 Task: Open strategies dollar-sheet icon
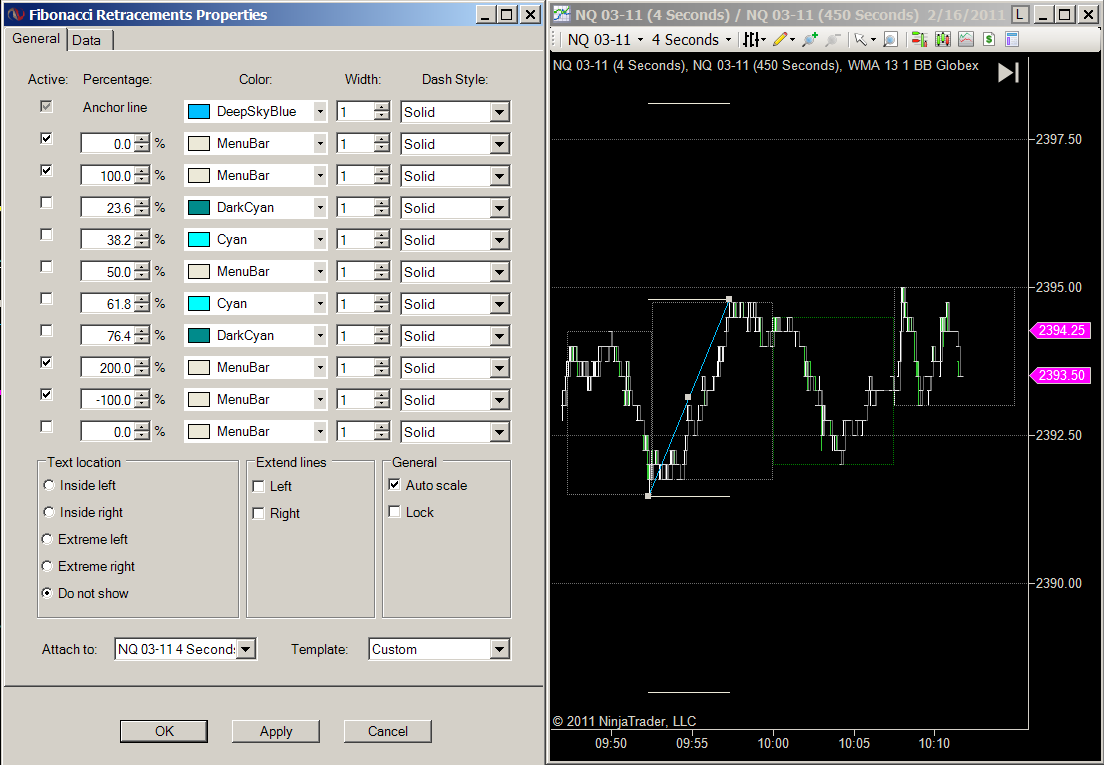[x=989, y=40]
